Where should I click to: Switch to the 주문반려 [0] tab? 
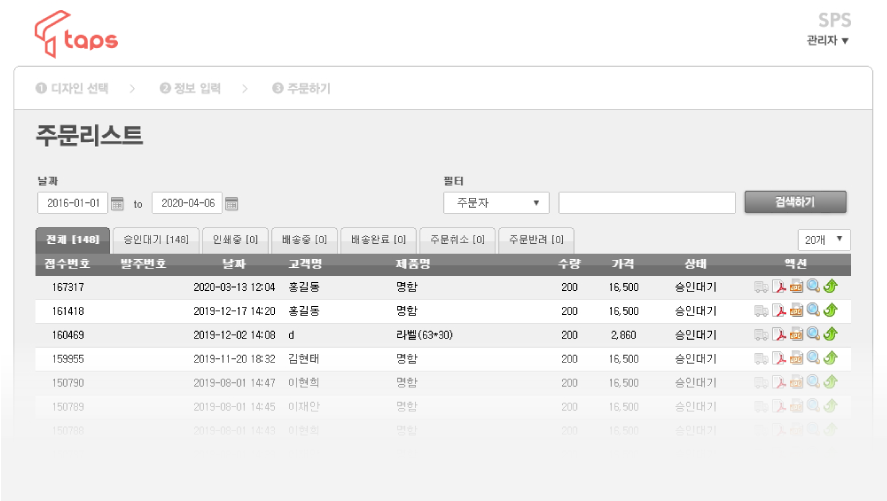click(x=536, y=240)
